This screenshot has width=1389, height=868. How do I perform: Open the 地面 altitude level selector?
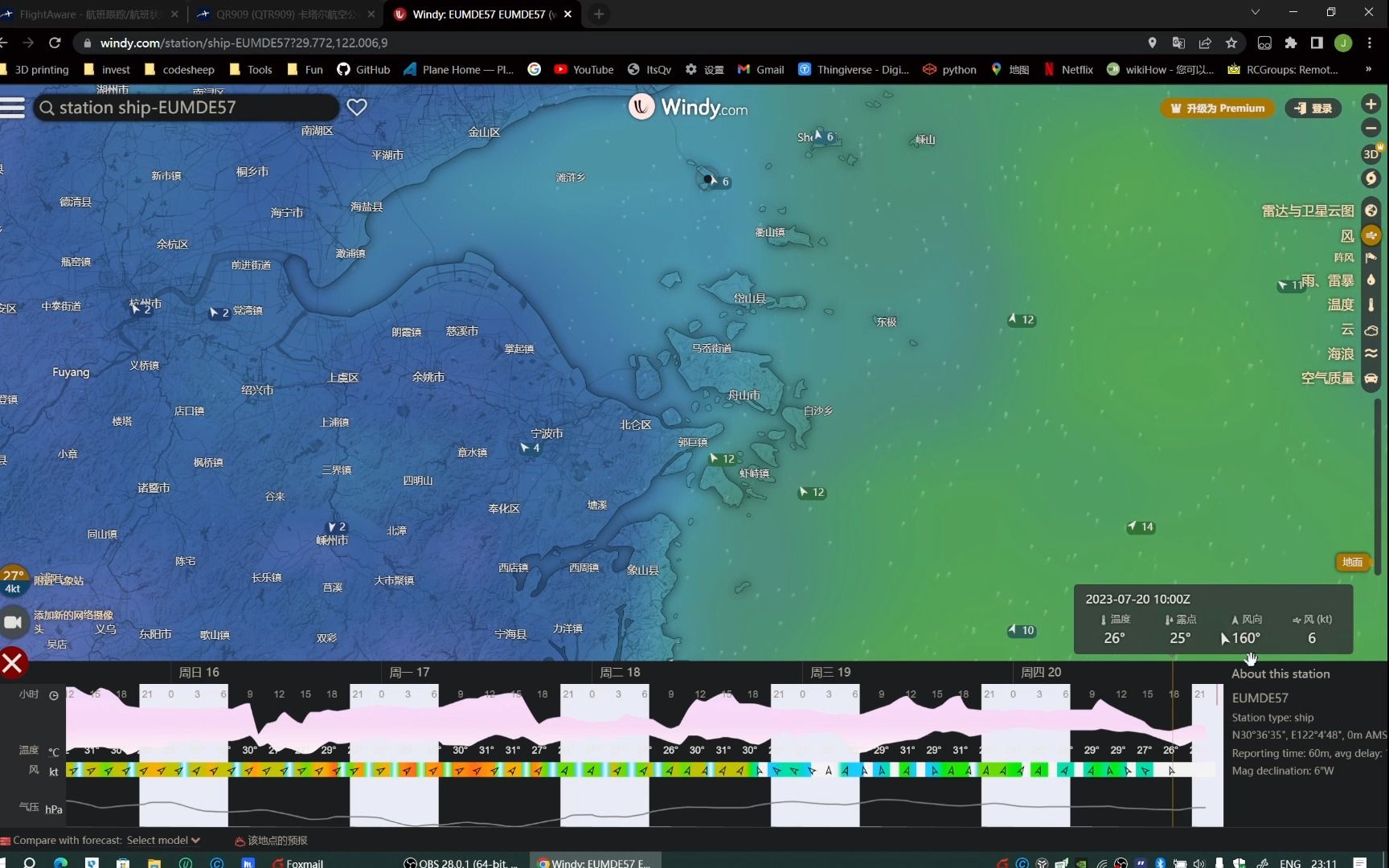pyautogui.click(x=1352, y=562)
